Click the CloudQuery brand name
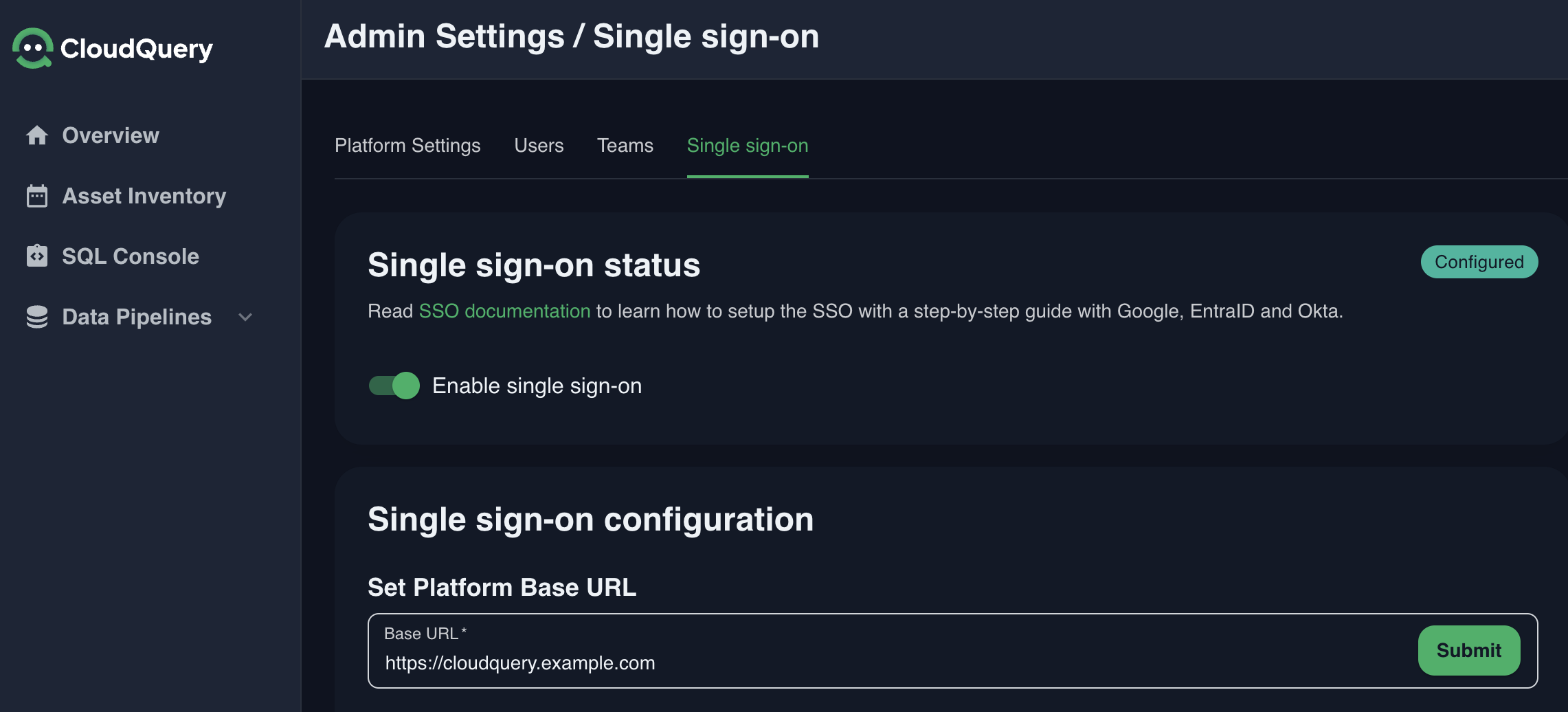 (137, 48)
